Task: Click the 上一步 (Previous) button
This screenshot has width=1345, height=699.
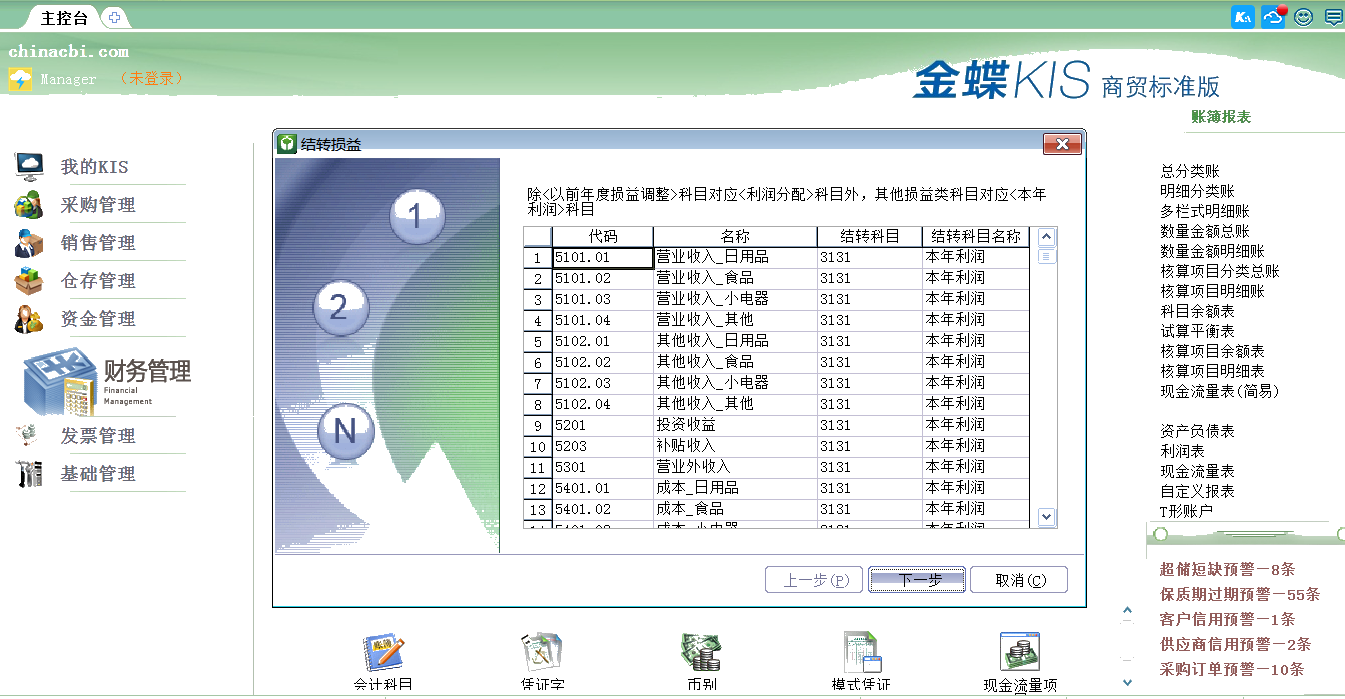Action: tap(813, 579)
